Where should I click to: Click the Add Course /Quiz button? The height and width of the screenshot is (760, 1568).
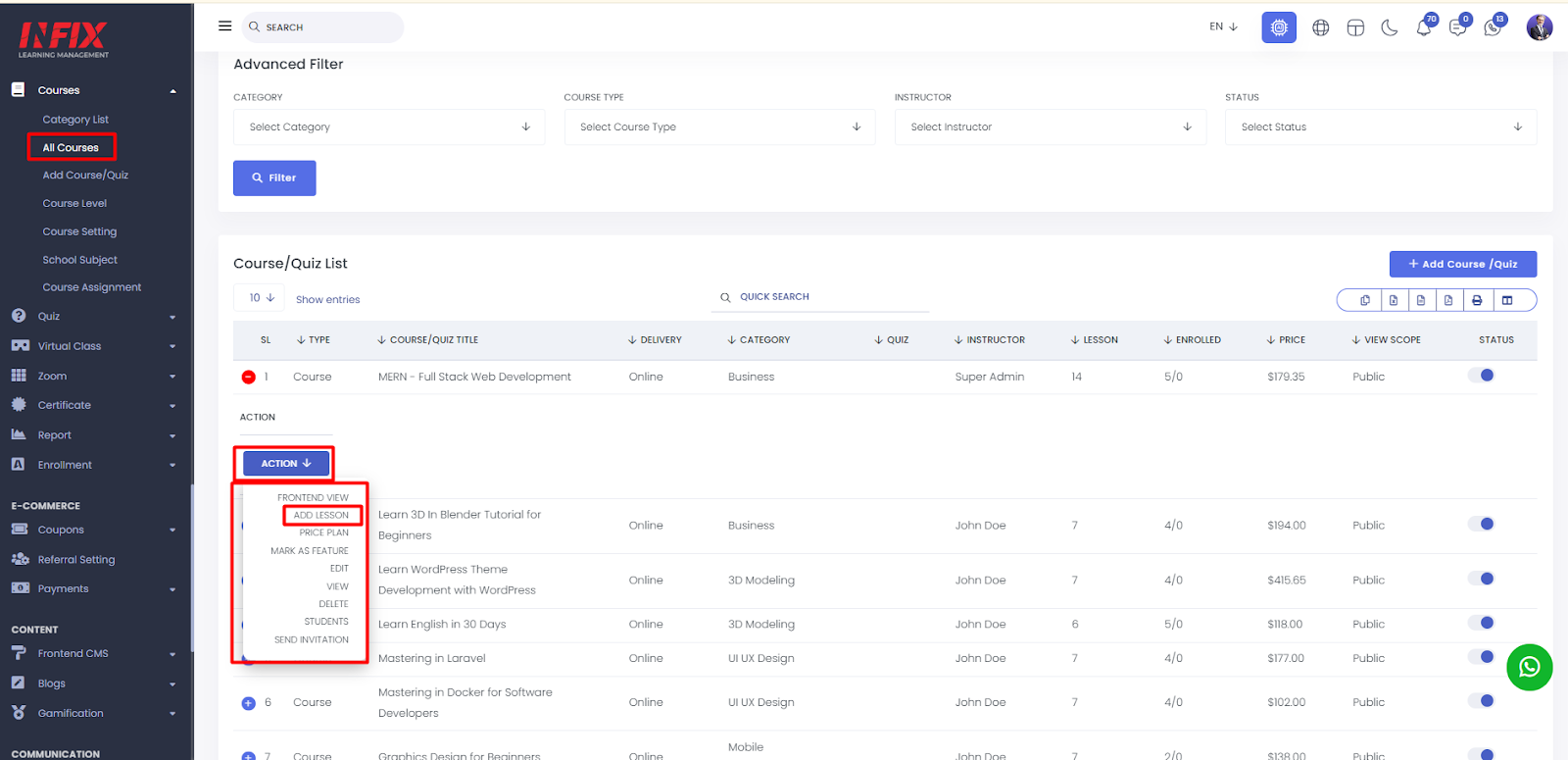point(1463,265)
